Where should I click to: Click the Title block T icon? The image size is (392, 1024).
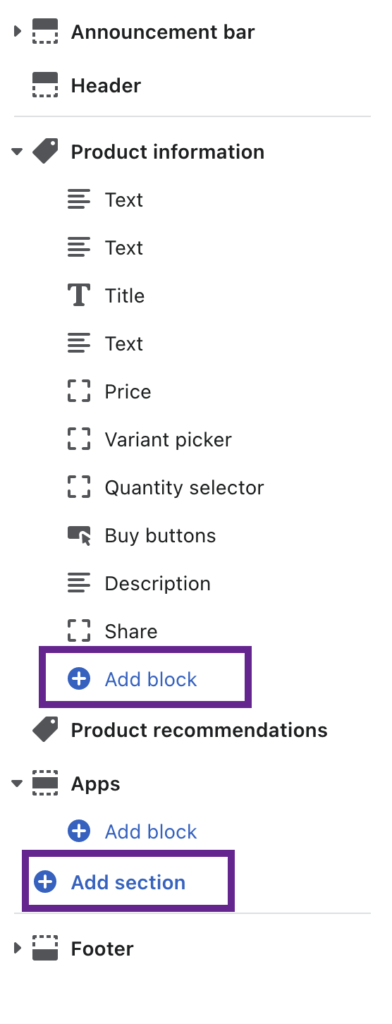click(x=79, y=296)
